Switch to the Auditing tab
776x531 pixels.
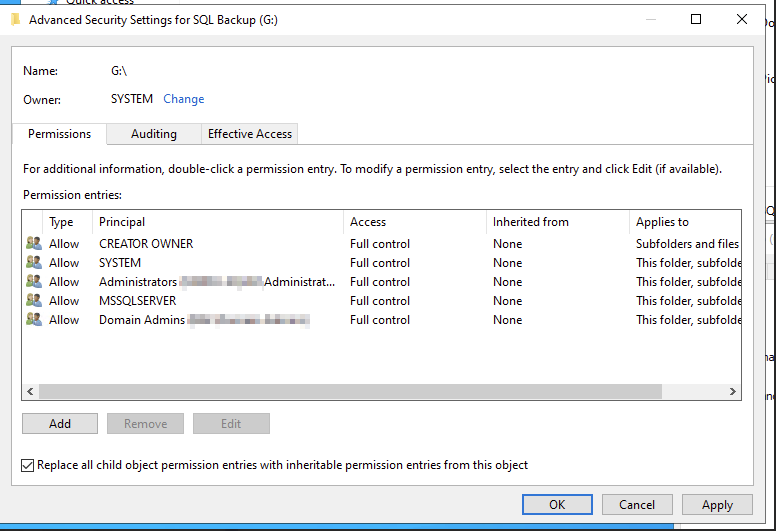point(154,134)
